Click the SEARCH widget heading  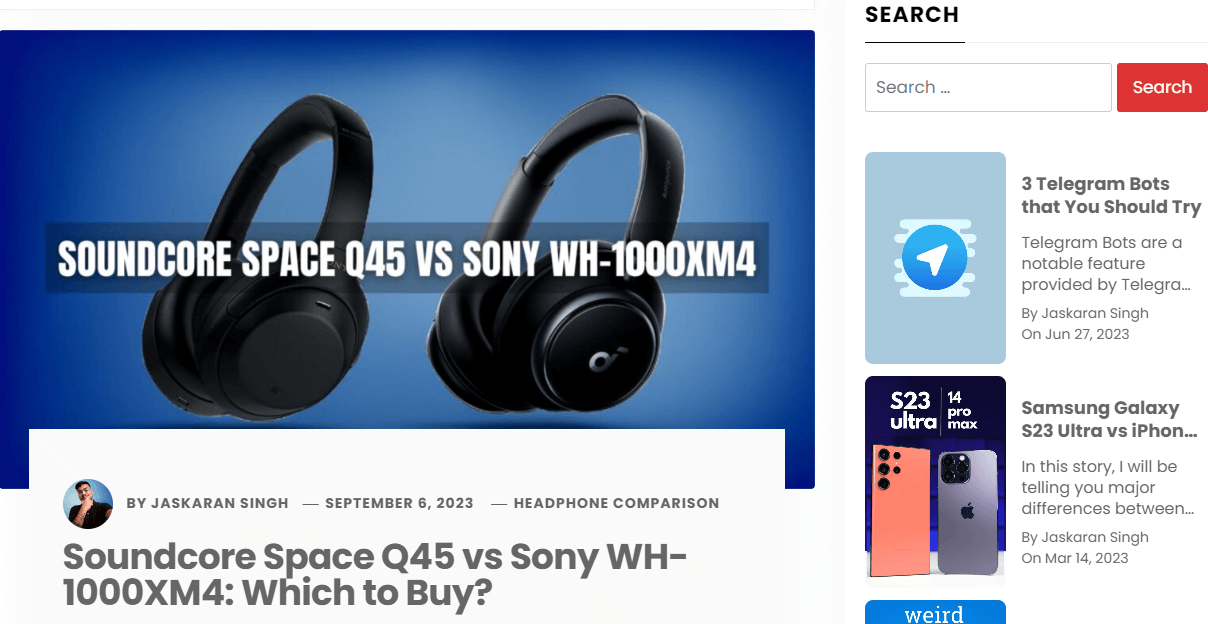click(x=912, y=15)
